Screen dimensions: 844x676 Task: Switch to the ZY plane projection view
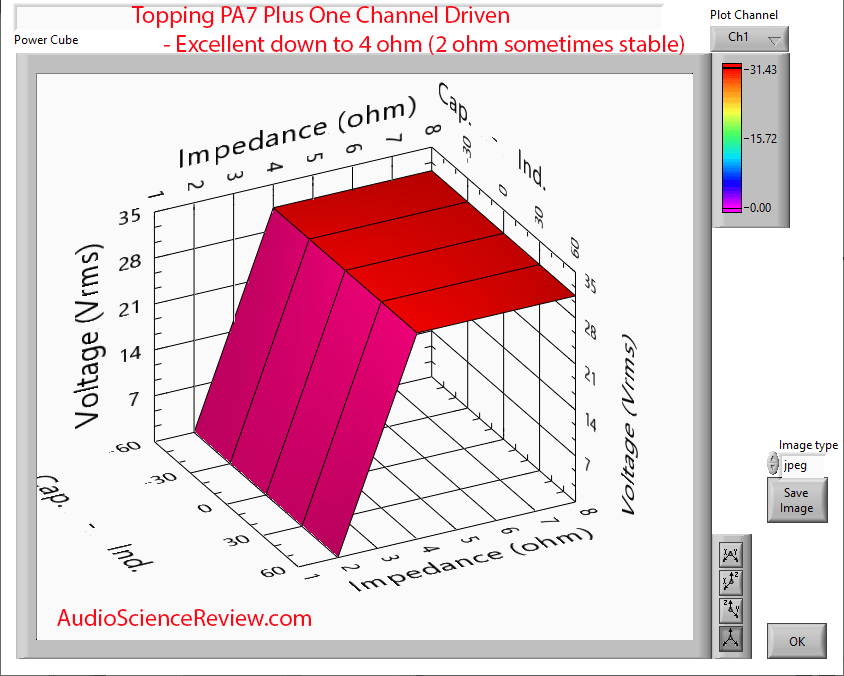(x=730, y=610)
